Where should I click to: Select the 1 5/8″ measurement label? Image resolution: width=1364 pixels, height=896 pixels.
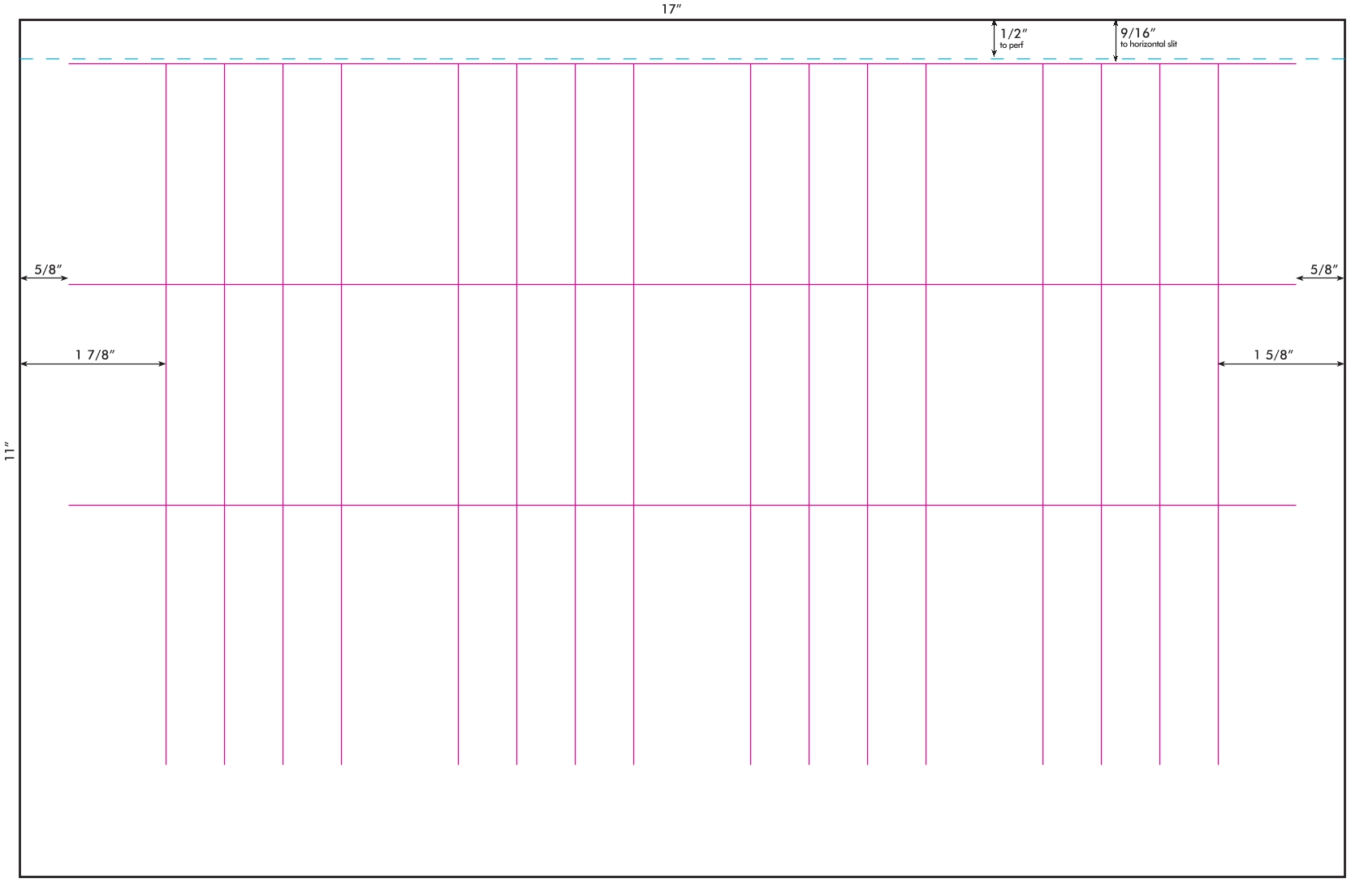1273,355
